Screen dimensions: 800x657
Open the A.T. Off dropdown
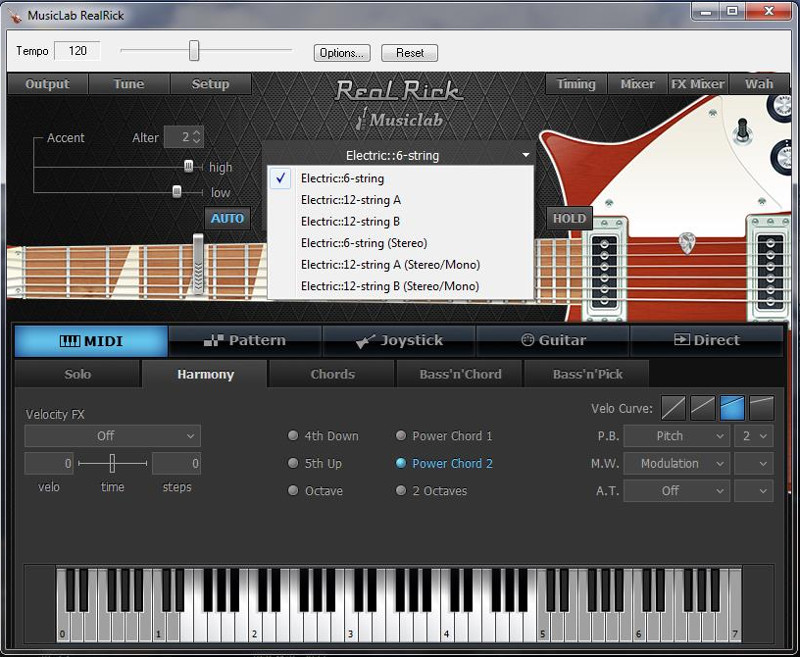(677, 491)
